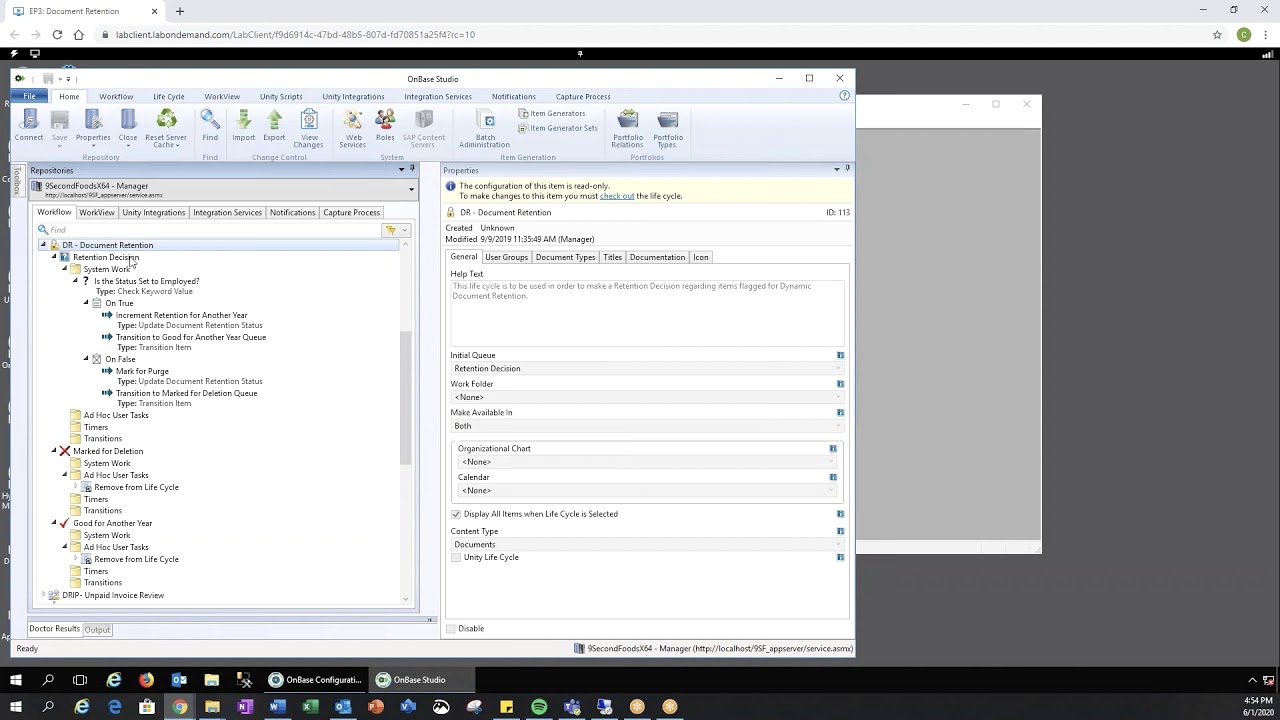Viewport: 1280px width, 720px height.
Task: Collapse the DR - Document Retention node
Action: 43,245
